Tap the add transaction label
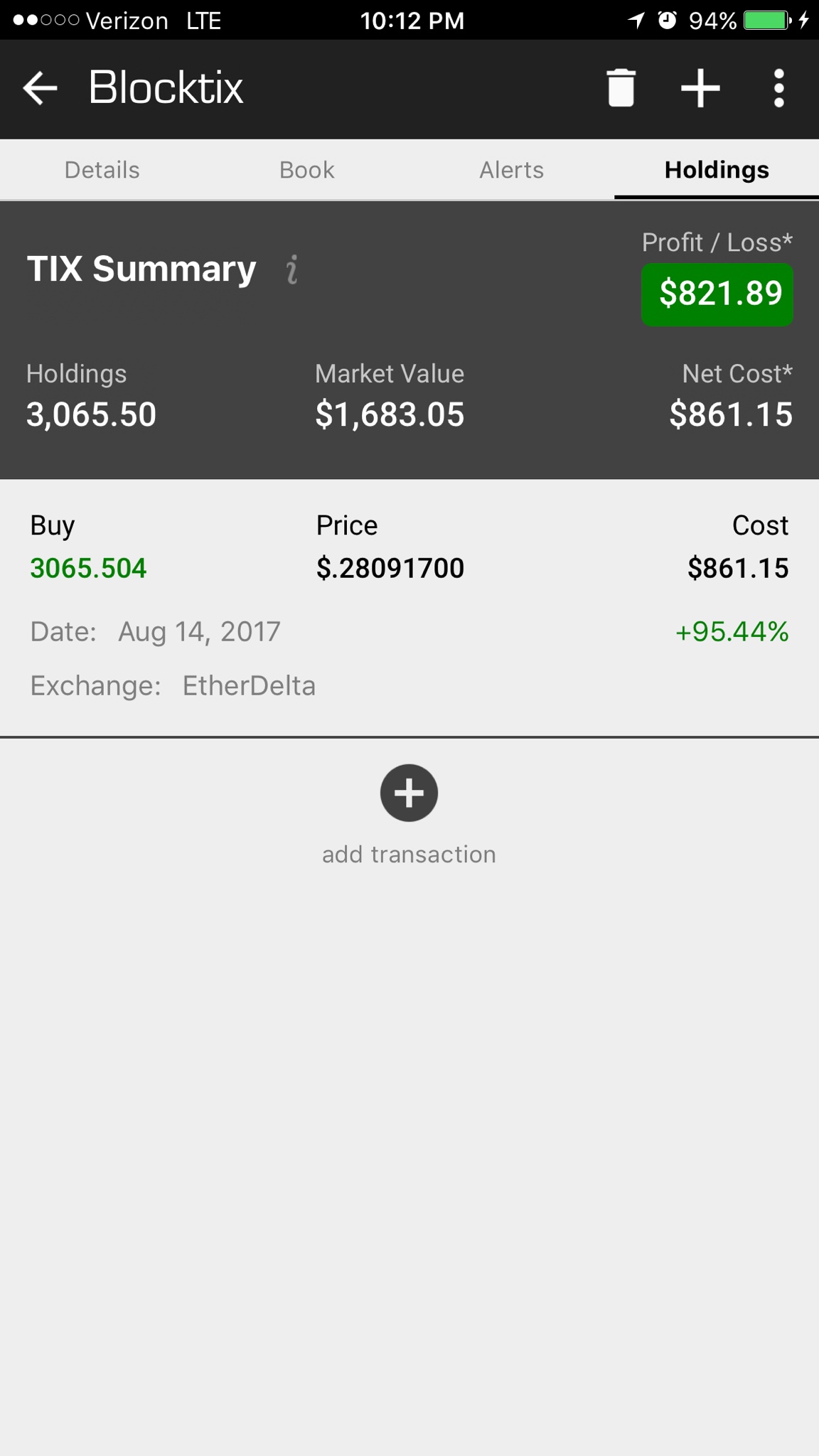The image size is (819, 1456). coord(409,854)
